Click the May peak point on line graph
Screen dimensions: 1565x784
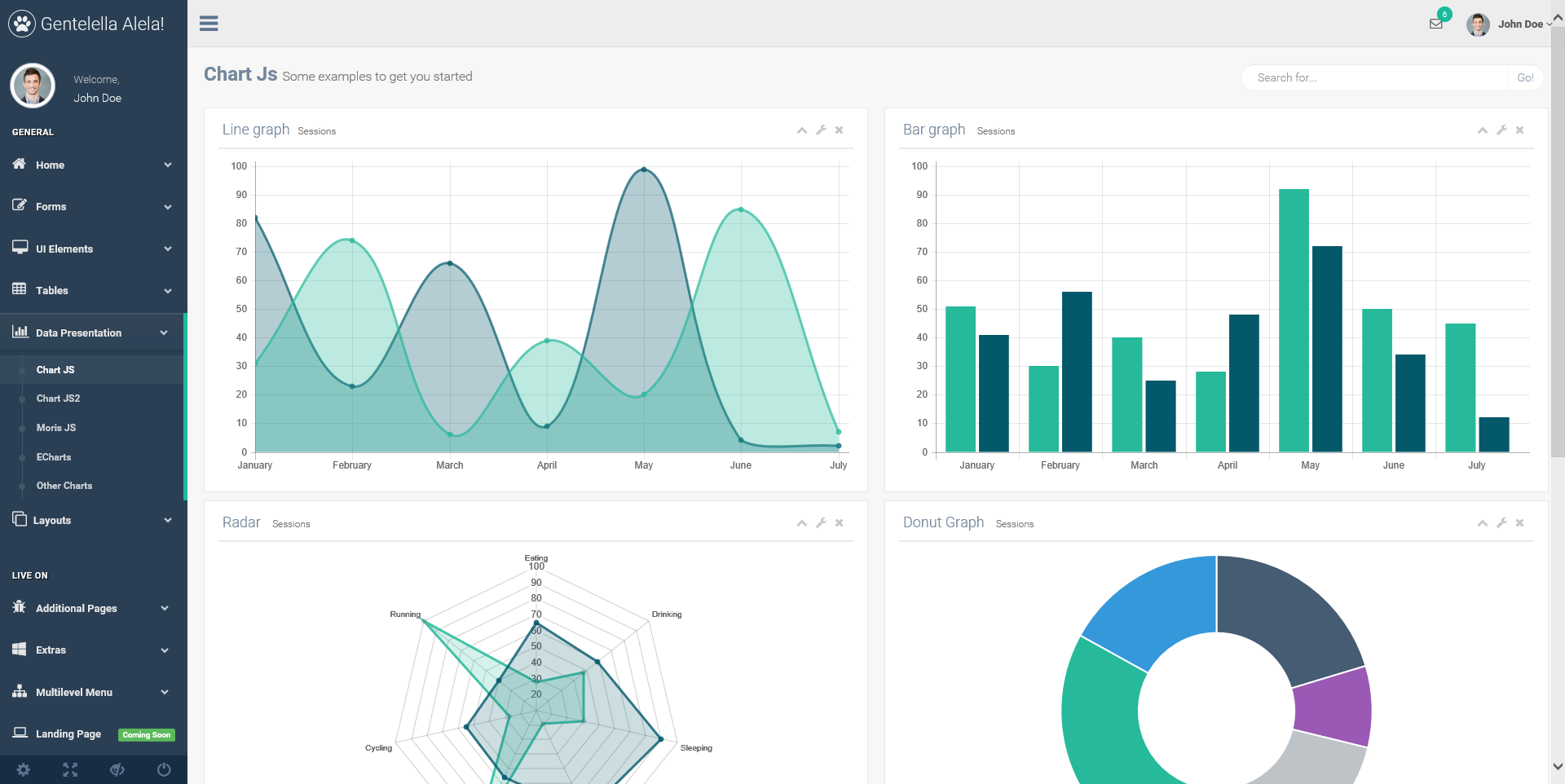tap(644, 170)
